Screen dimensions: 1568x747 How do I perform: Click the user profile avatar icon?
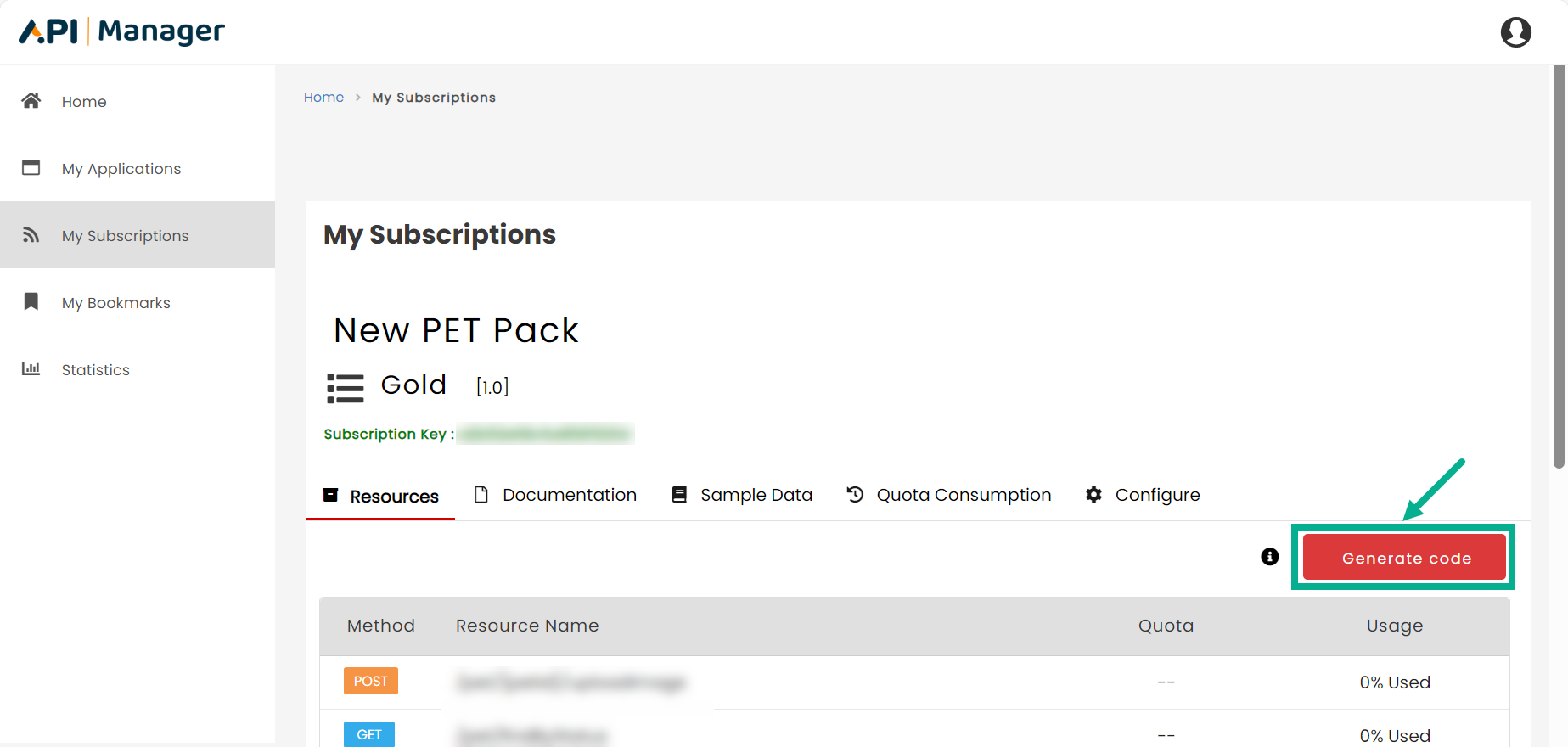tap(1515, 32)
